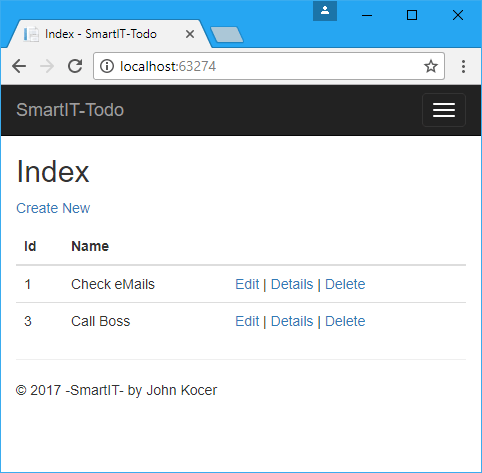This screenshot has width=482, height=473.
Task: Select the Id column header
Action: coord(30,246)
